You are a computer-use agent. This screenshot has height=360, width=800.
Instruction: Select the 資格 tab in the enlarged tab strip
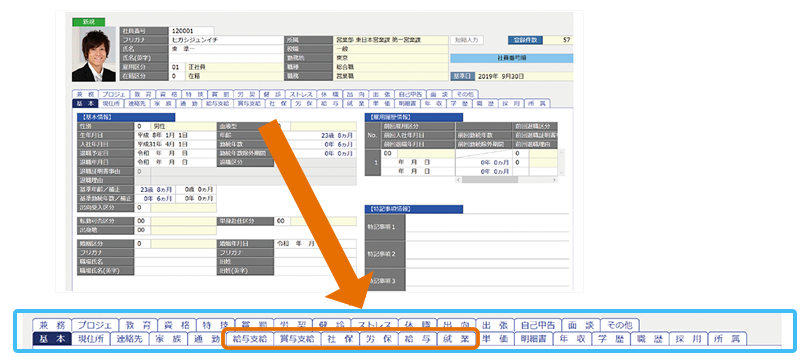[177, 325]
